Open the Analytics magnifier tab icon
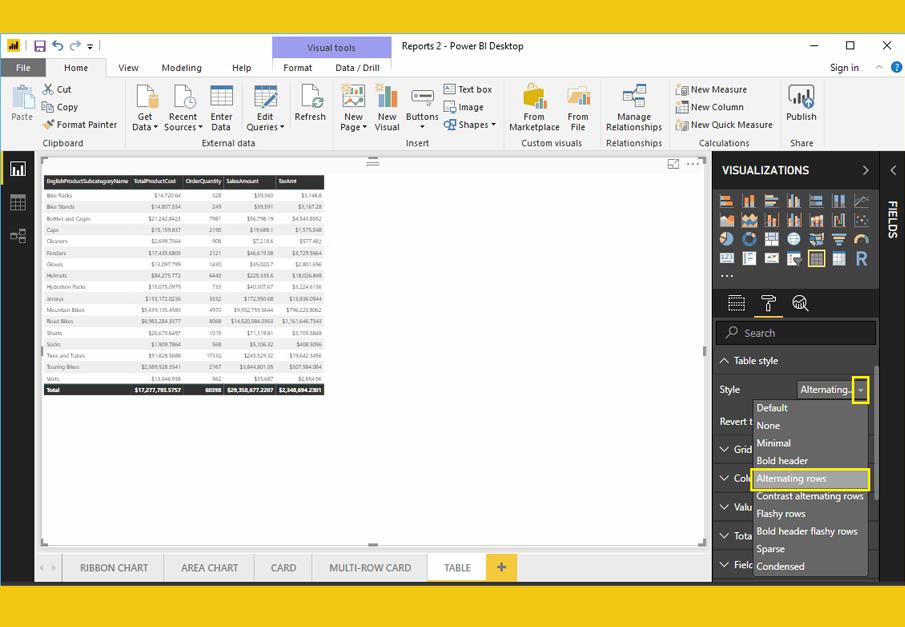905x627 pixels. coord(800,303)
